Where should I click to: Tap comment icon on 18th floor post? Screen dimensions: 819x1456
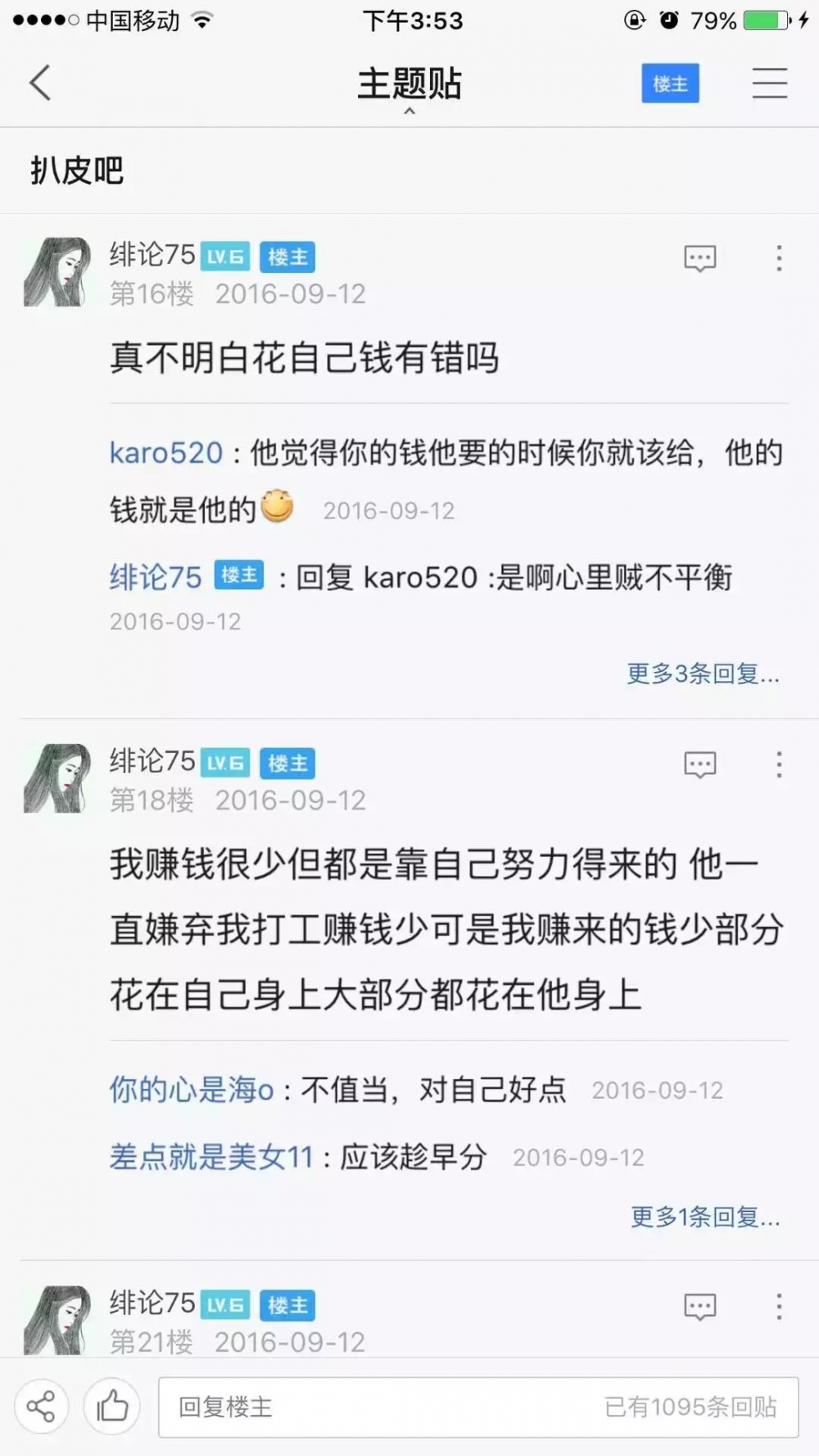point(699,764)
